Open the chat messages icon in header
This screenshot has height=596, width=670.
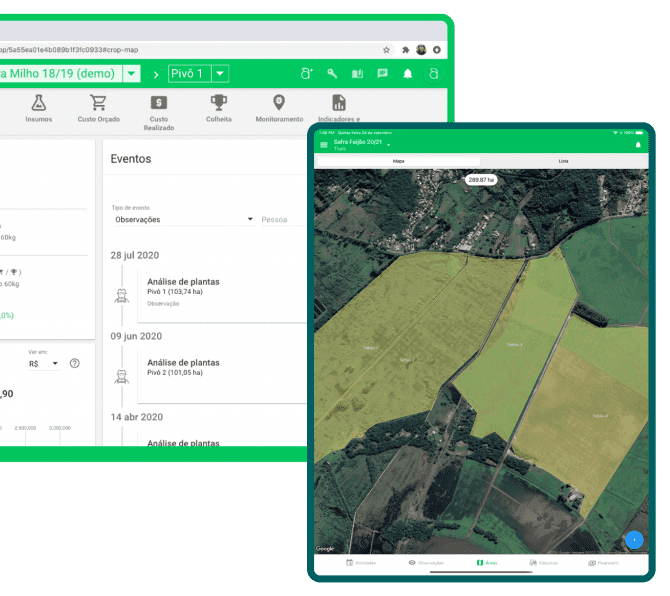(382, 74)
